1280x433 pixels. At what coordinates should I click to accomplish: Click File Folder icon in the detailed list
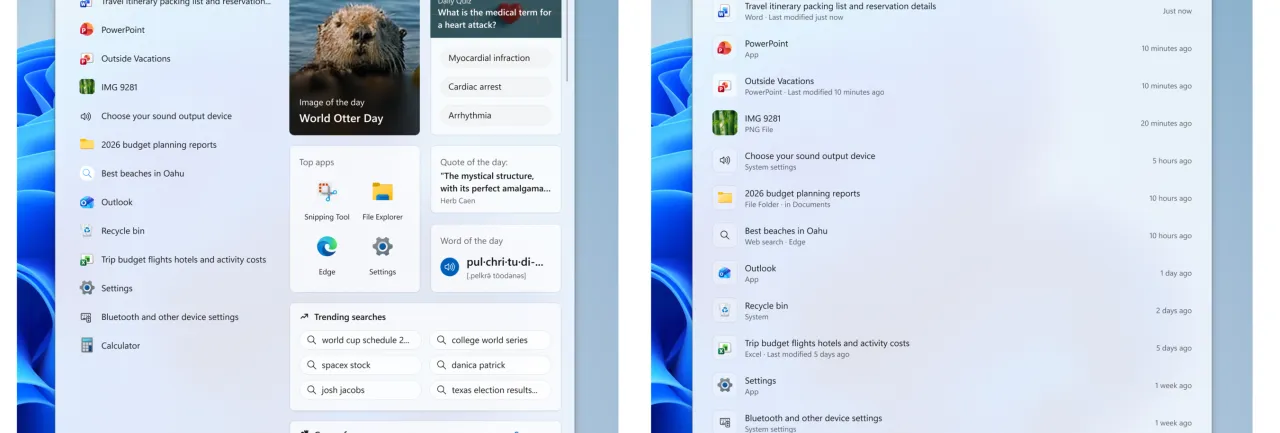pos(724,198)
